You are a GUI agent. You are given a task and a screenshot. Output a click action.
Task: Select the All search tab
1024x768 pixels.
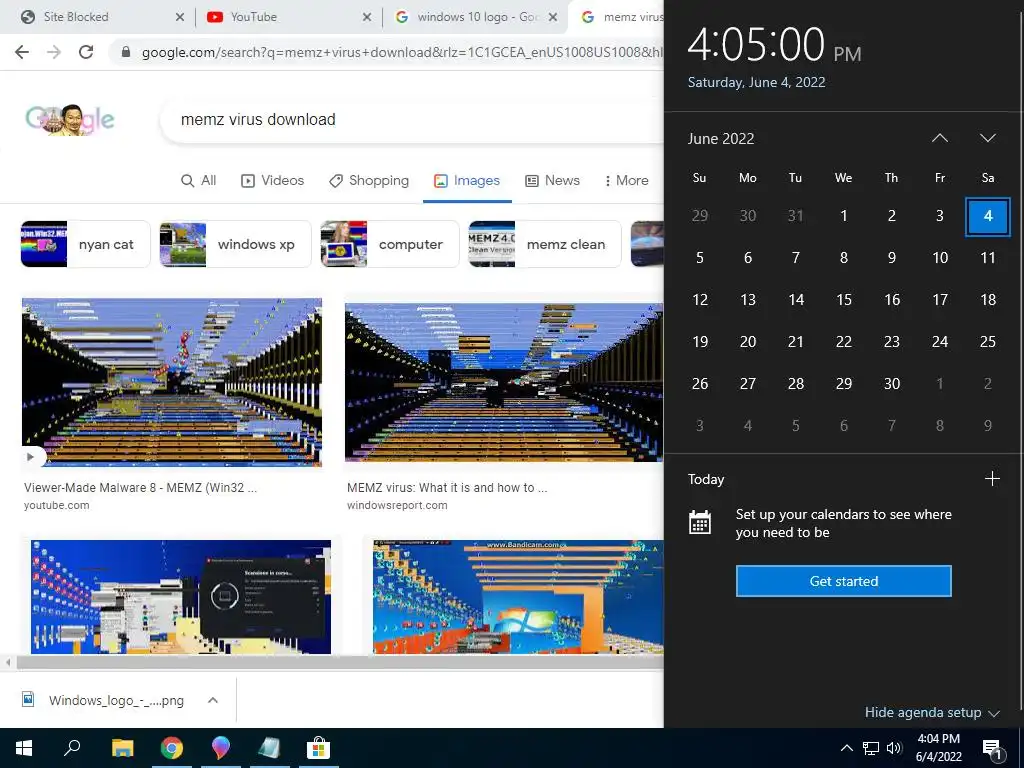pos(199,181)
